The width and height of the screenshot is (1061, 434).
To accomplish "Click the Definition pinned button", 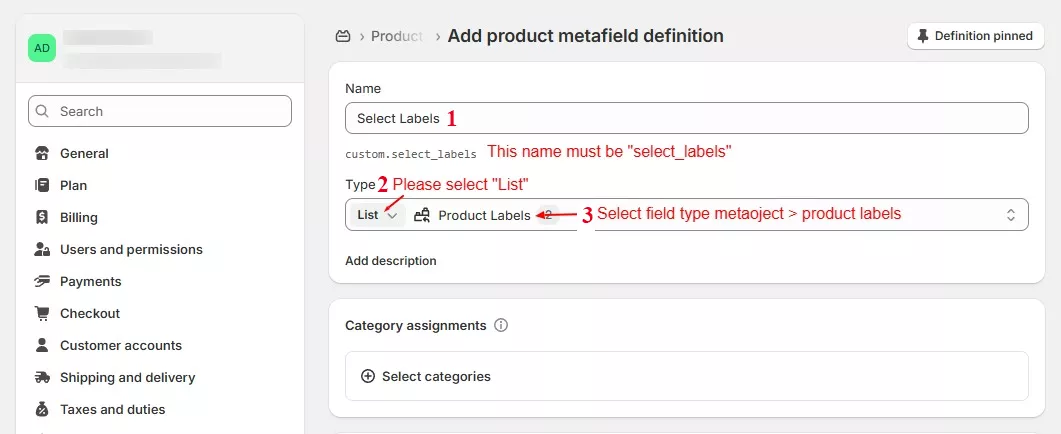I will click(x=975, y=36).
